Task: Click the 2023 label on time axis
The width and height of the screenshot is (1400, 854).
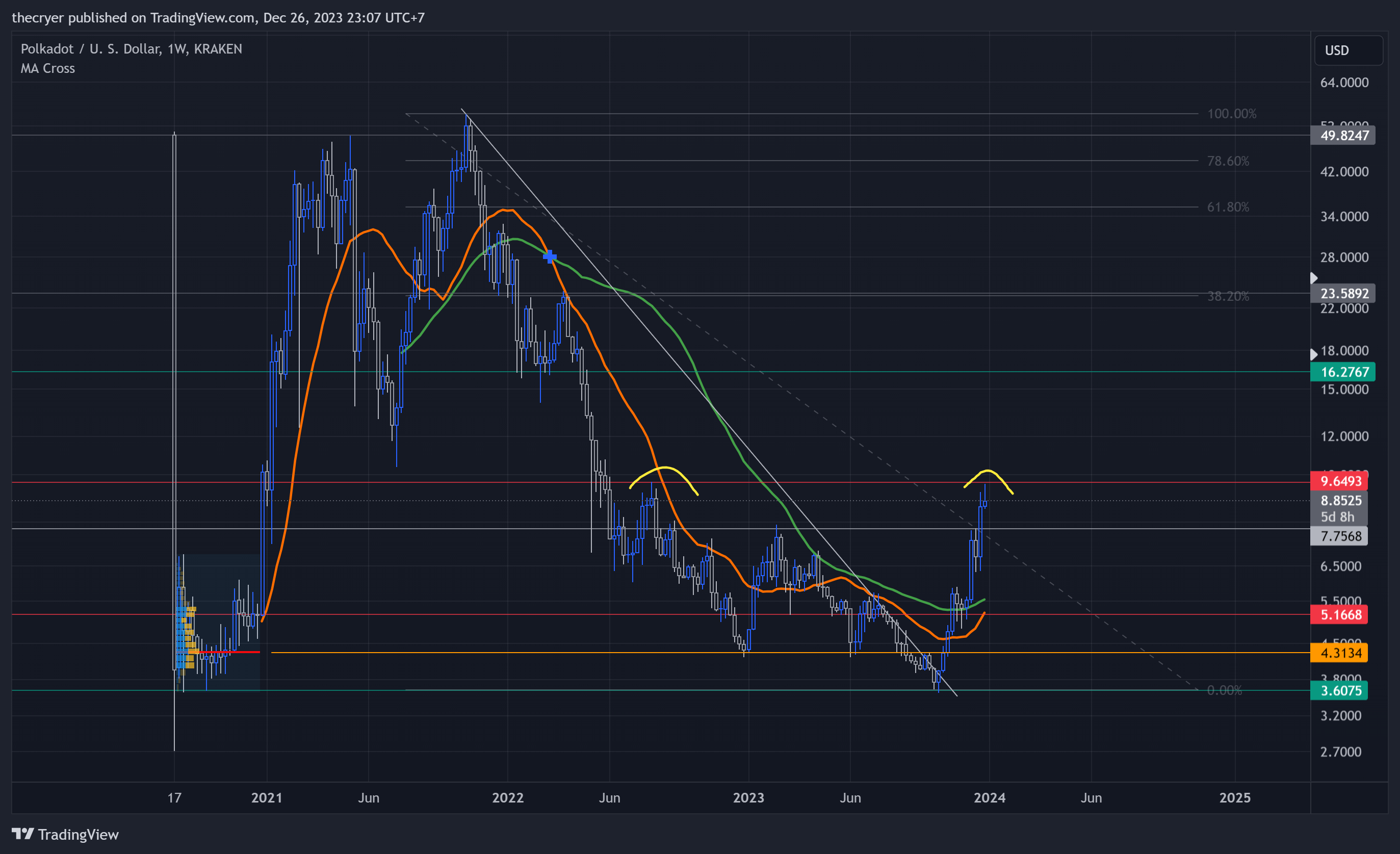Action: (748, 798)
